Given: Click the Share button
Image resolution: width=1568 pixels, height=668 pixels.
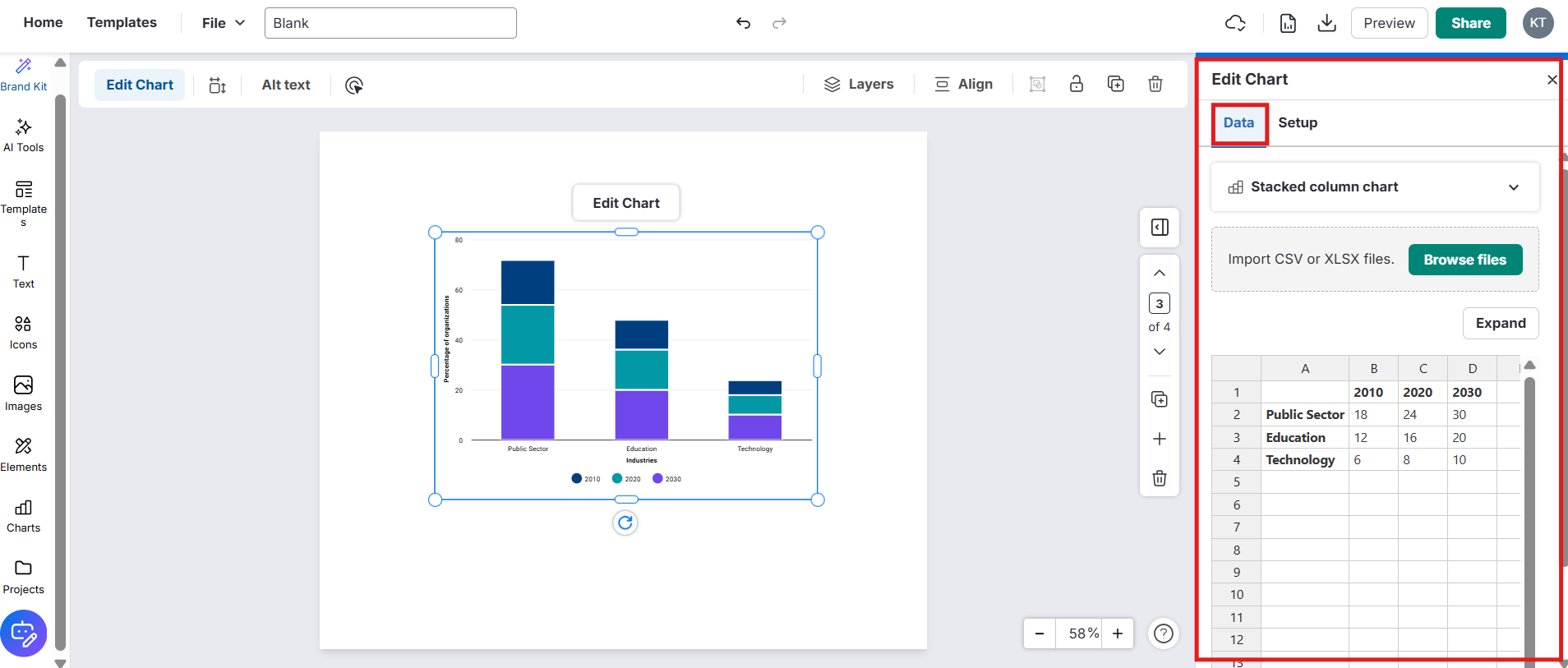Looking at the screenshot, I should [1470, 23].
